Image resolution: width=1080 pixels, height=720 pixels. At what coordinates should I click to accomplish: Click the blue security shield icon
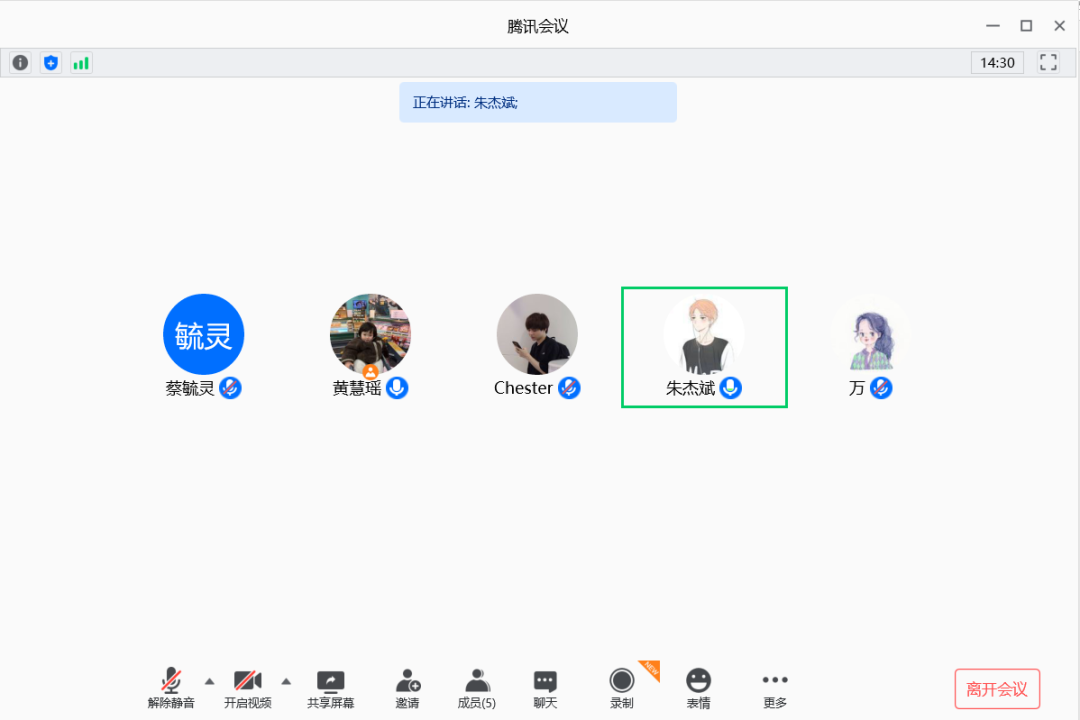(51, 63)
